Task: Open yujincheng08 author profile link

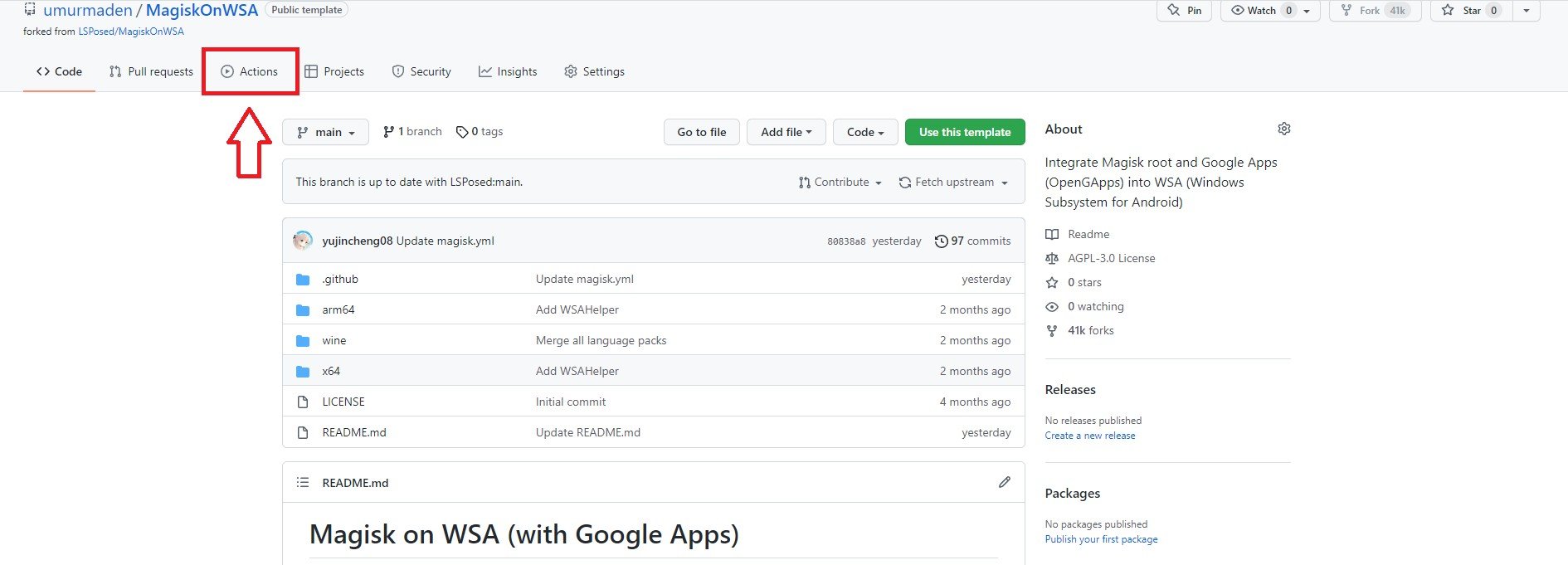Action: coord(358,241)
